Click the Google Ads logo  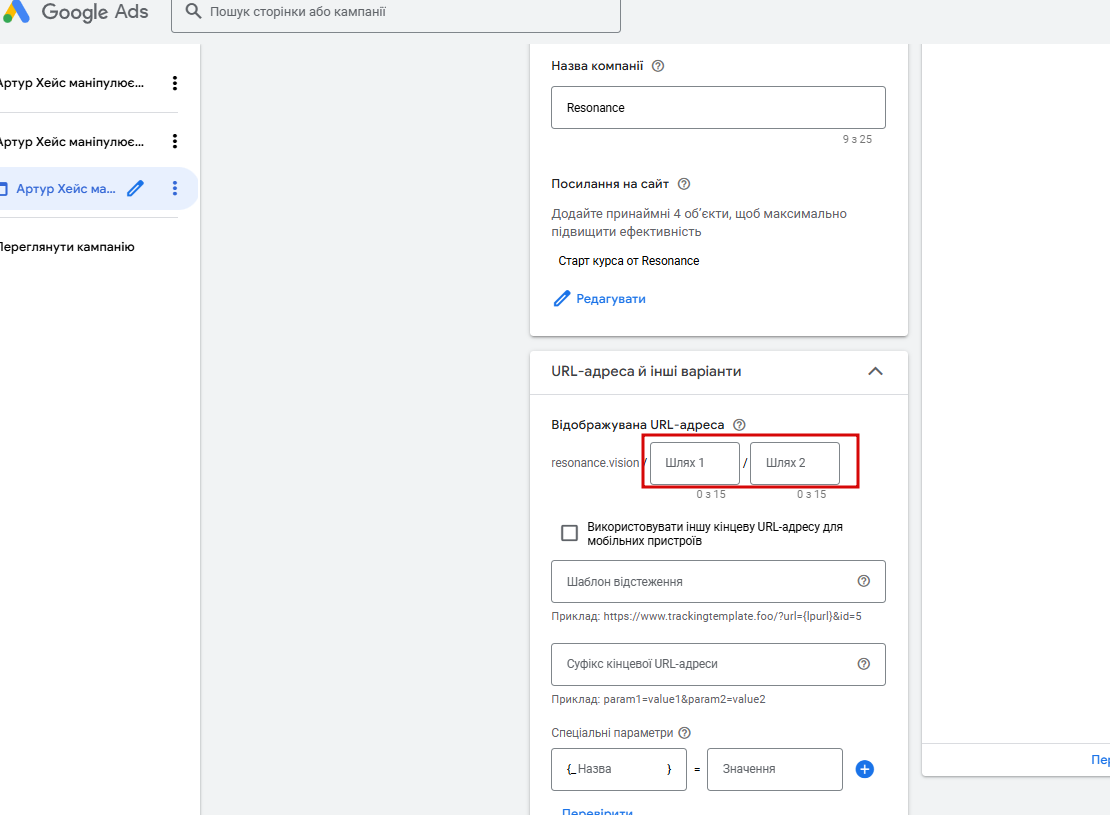coord(75,12)
